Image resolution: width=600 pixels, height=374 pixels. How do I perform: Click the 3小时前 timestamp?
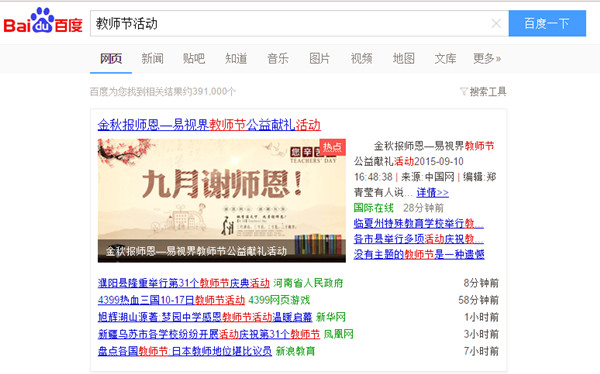pyautogui.click(x=481, y=334)
